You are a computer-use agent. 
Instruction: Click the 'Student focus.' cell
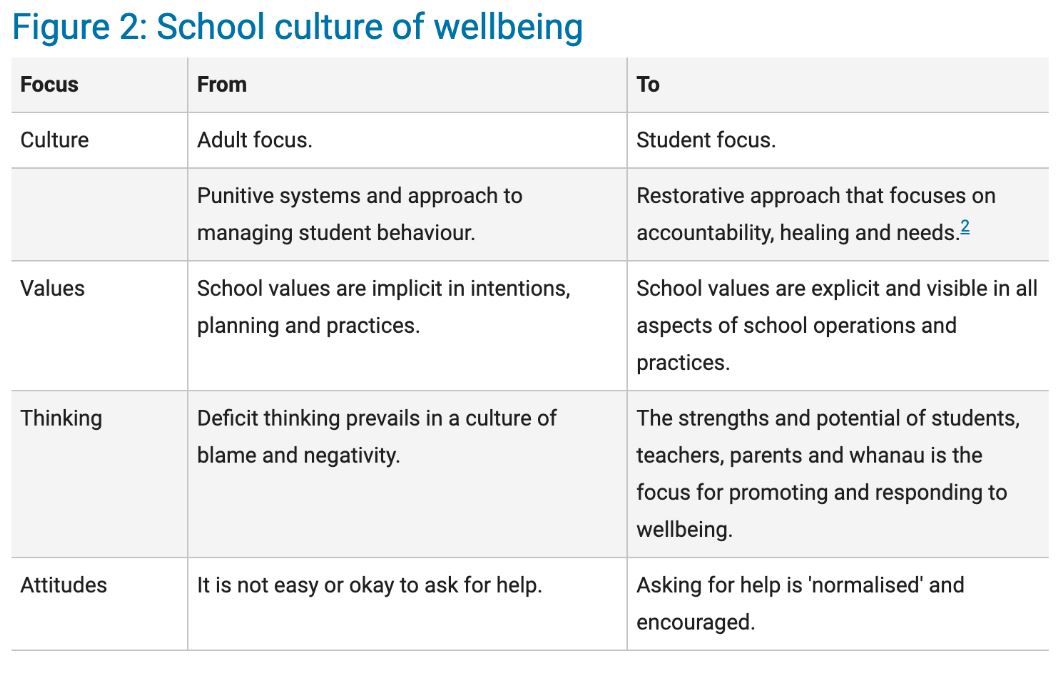[838, 140]
